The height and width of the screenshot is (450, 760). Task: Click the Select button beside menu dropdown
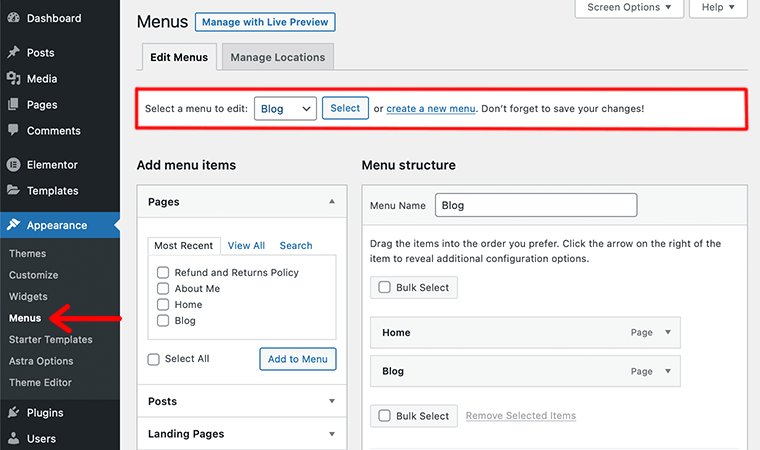click(x=345, y=108)
